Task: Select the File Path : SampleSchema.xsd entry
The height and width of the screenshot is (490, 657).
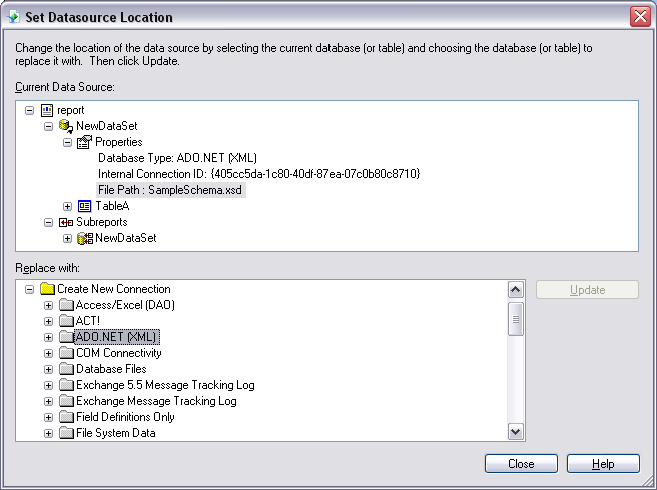Action: coord(170,190)
